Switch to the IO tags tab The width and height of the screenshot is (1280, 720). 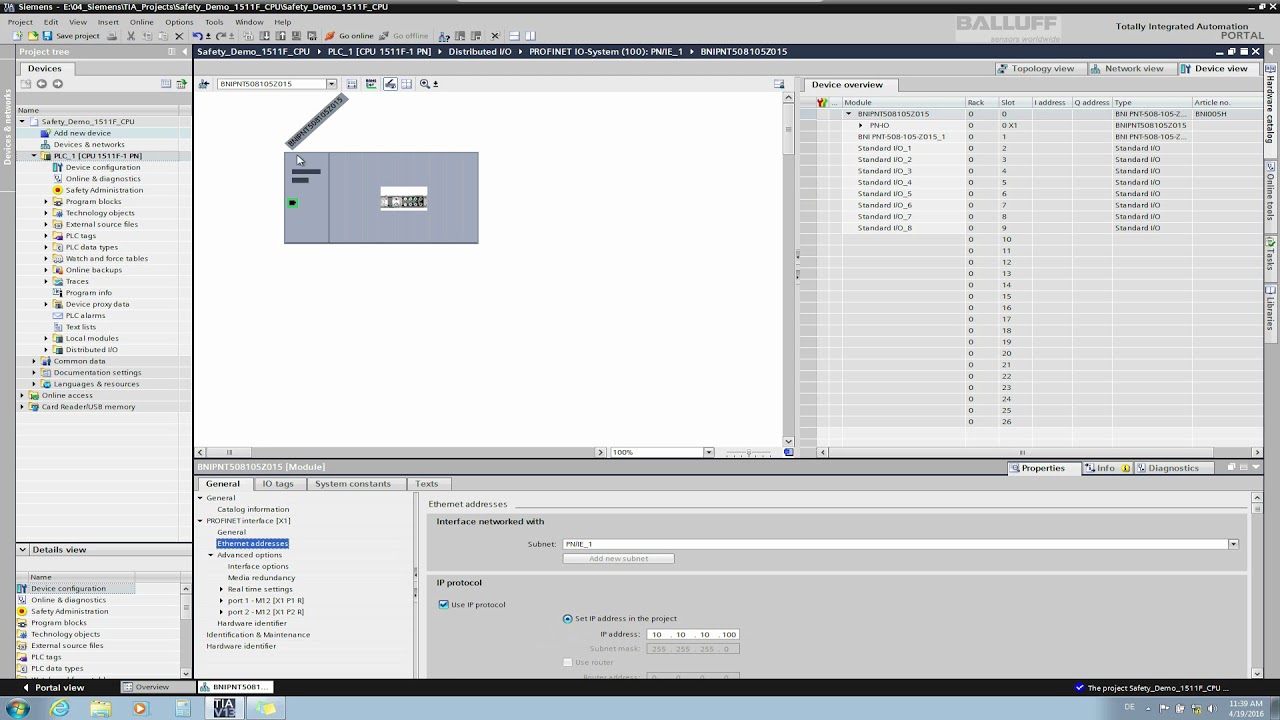pos(277,484)
